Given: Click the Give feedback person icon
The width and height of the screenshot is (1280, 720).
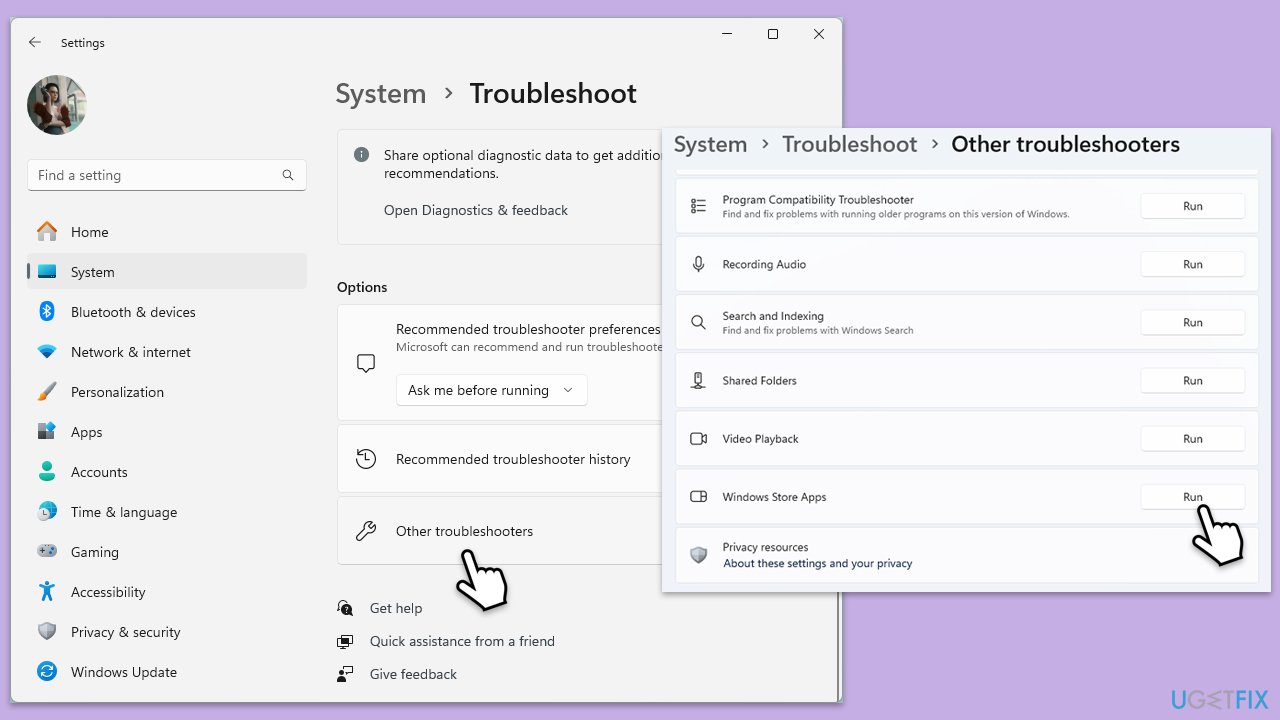Looking at the screenshot, I should coord(345,674).
